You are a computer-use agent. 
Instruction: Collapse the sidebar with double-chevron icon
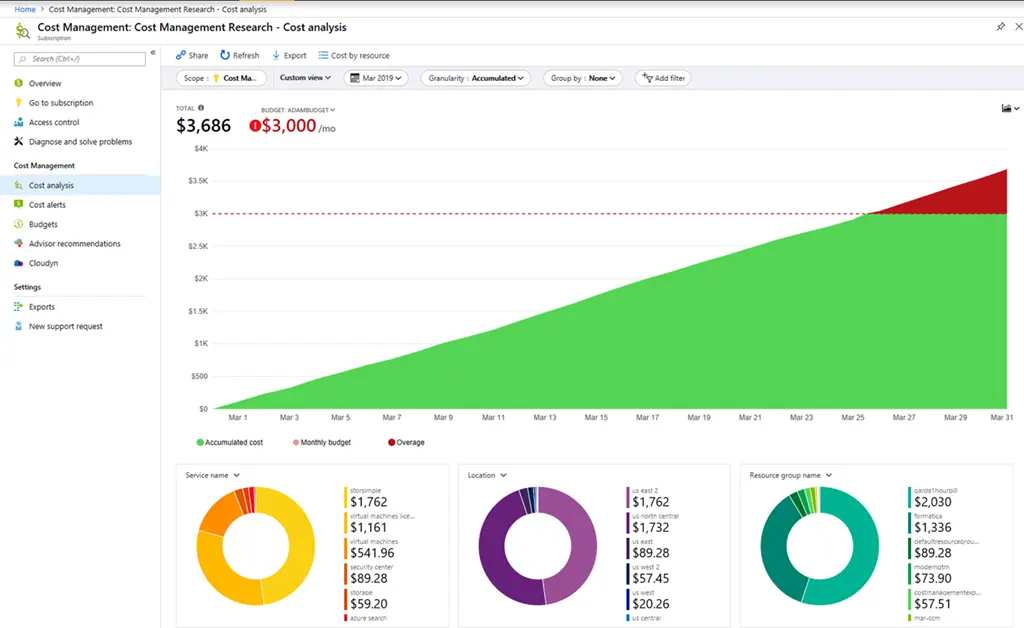point(153,53)
